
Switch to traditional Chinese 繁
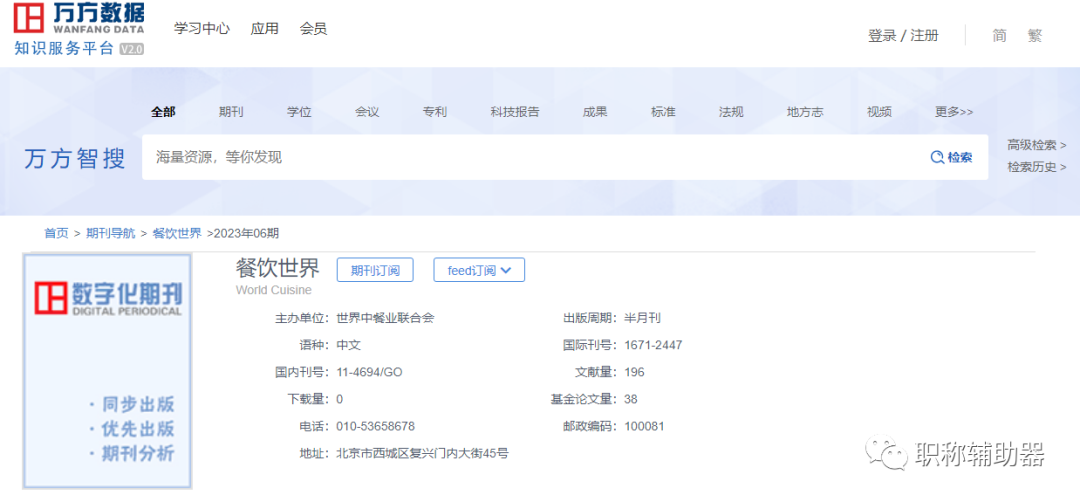click(1035, 36)
